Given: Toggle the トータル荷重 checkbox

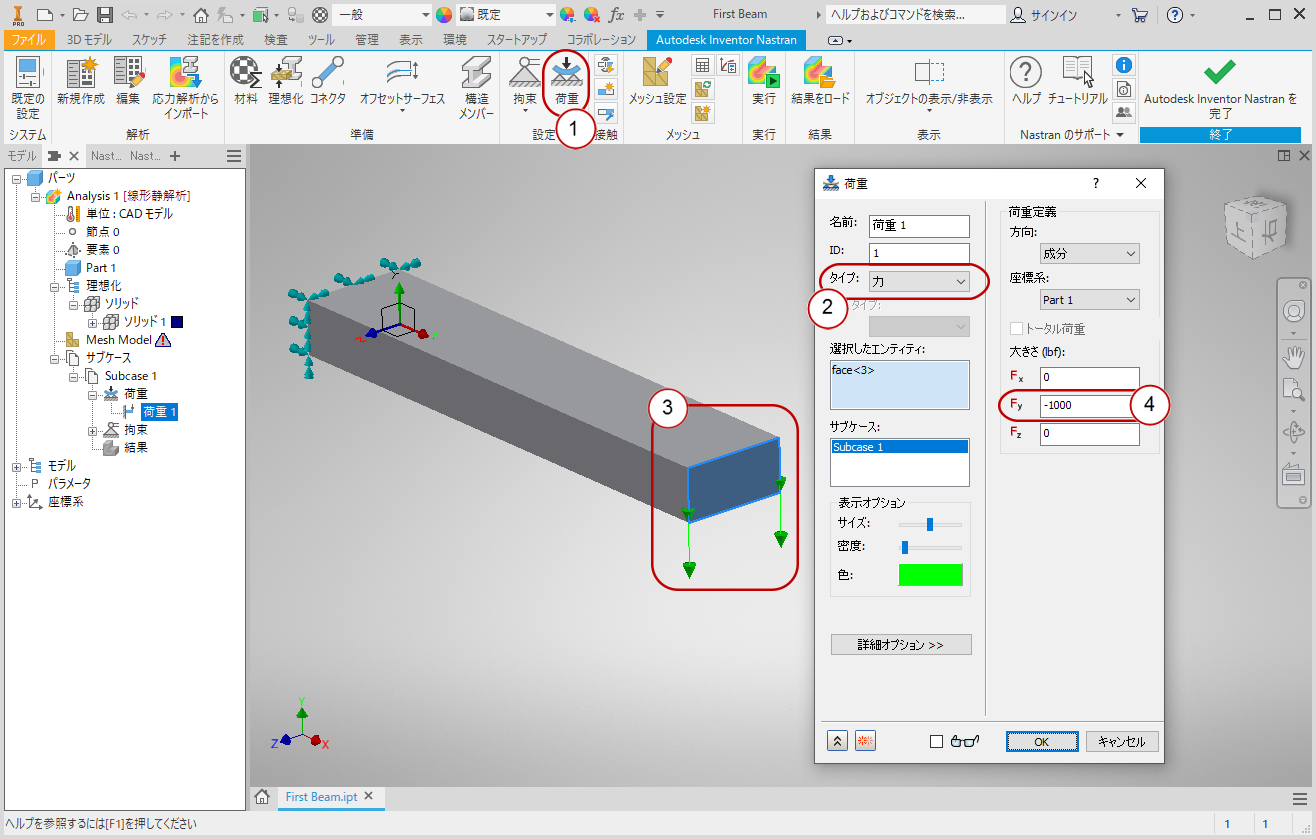Looking at the screenshot, I should pos(1017,329).
